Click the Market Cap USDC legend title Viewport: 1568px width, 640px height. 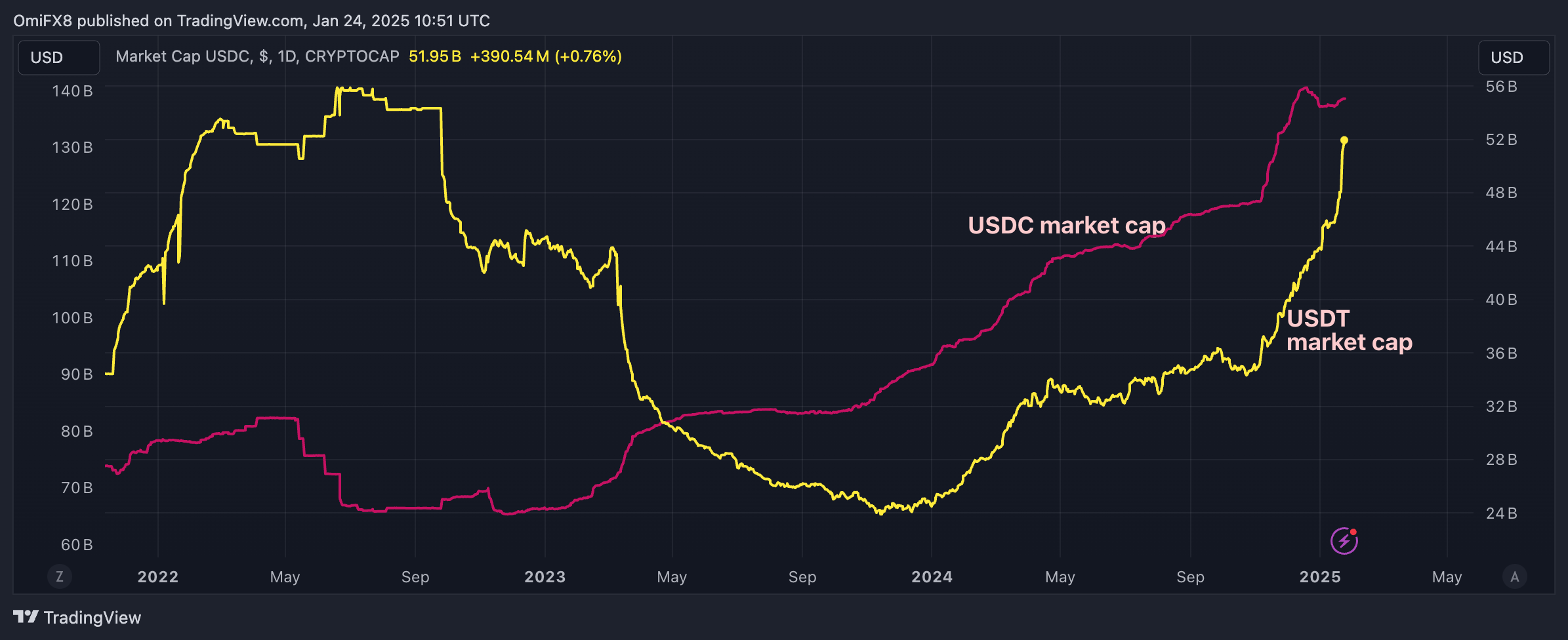click(257, 56)
